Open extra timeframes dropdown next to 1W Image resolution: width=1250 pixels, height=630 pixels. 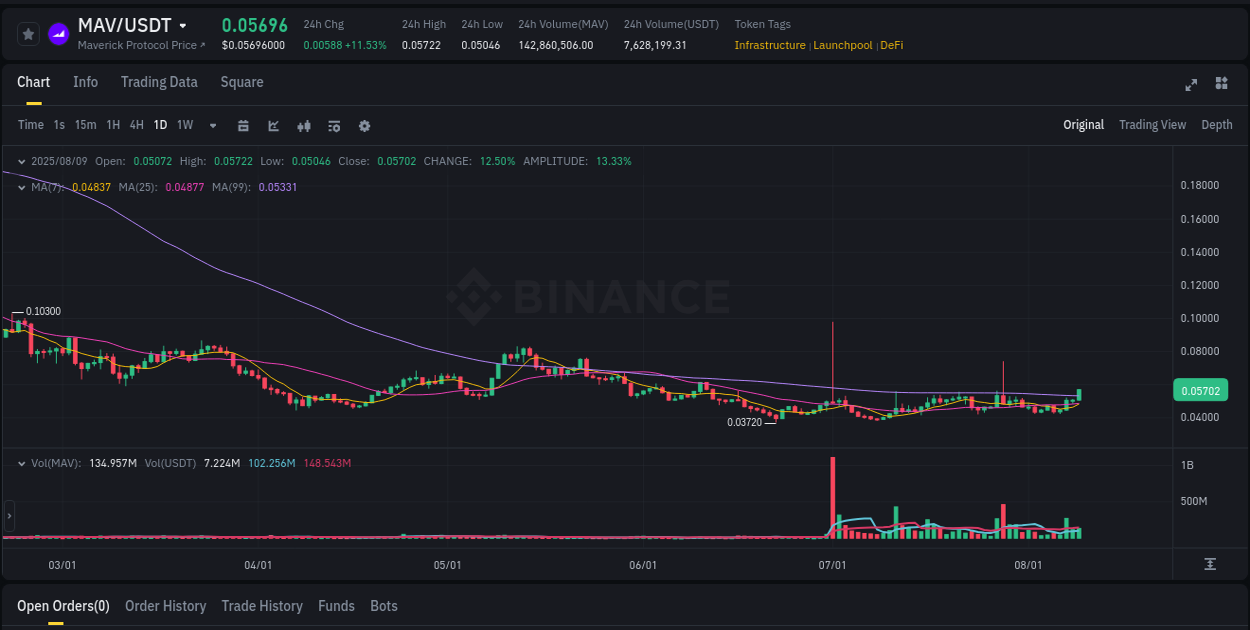click(211, 125)
